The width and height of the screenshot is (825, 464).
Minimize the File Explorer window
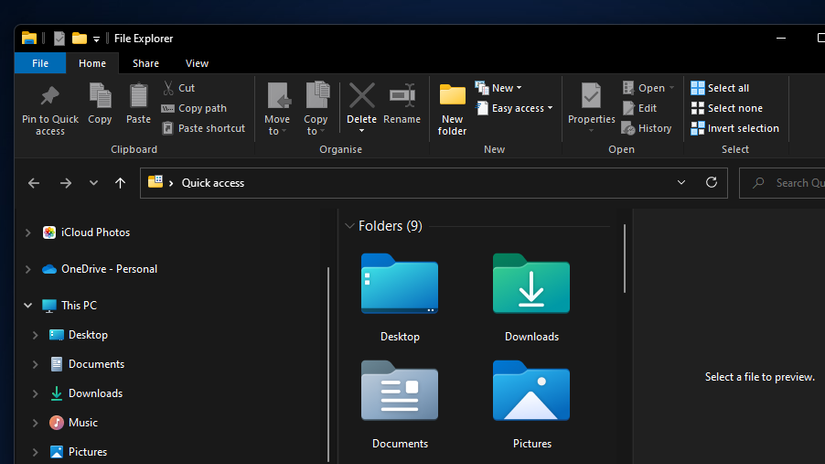tap(781, 38)
